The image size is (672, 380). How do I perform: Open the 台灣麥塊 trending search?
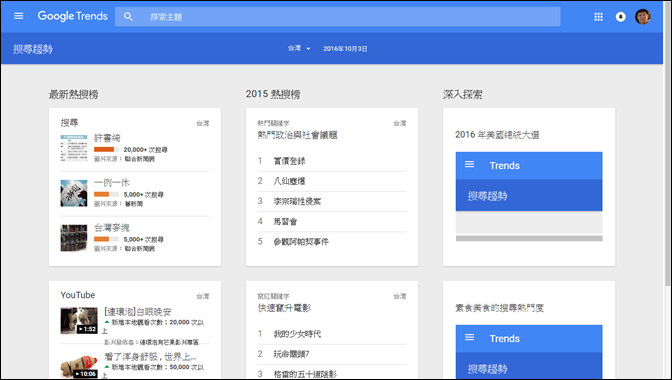point(111,227)
